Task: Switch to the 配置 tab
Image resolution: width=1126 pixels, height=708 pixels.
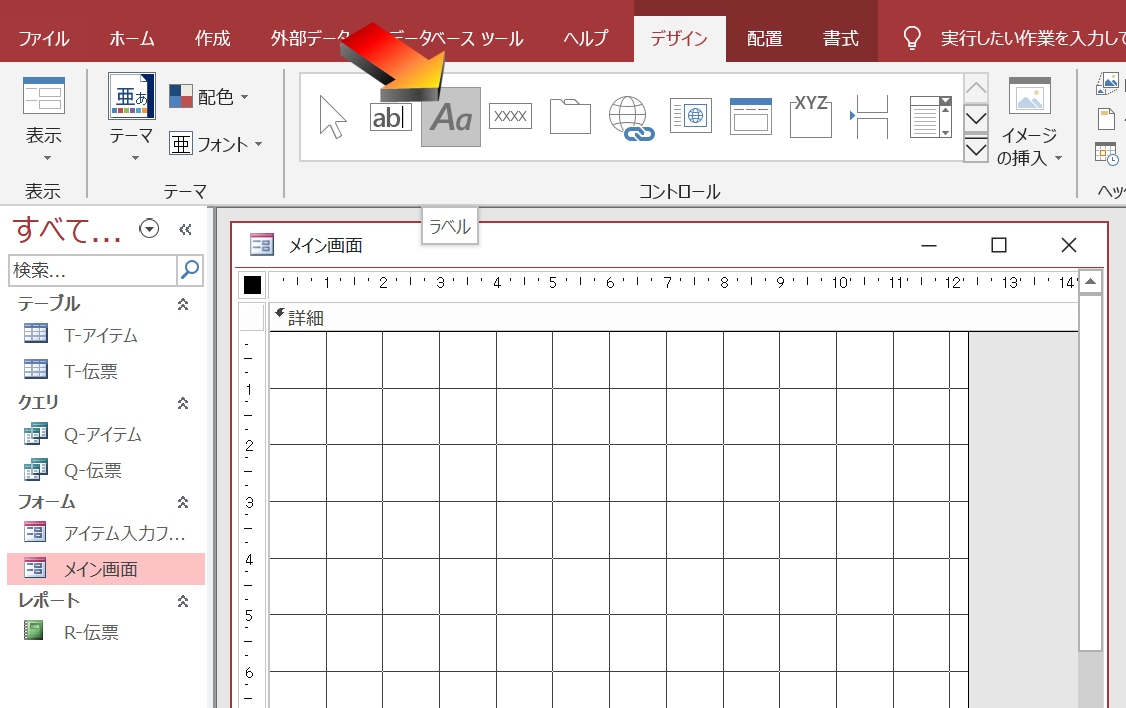Action: tap(765, 38)
